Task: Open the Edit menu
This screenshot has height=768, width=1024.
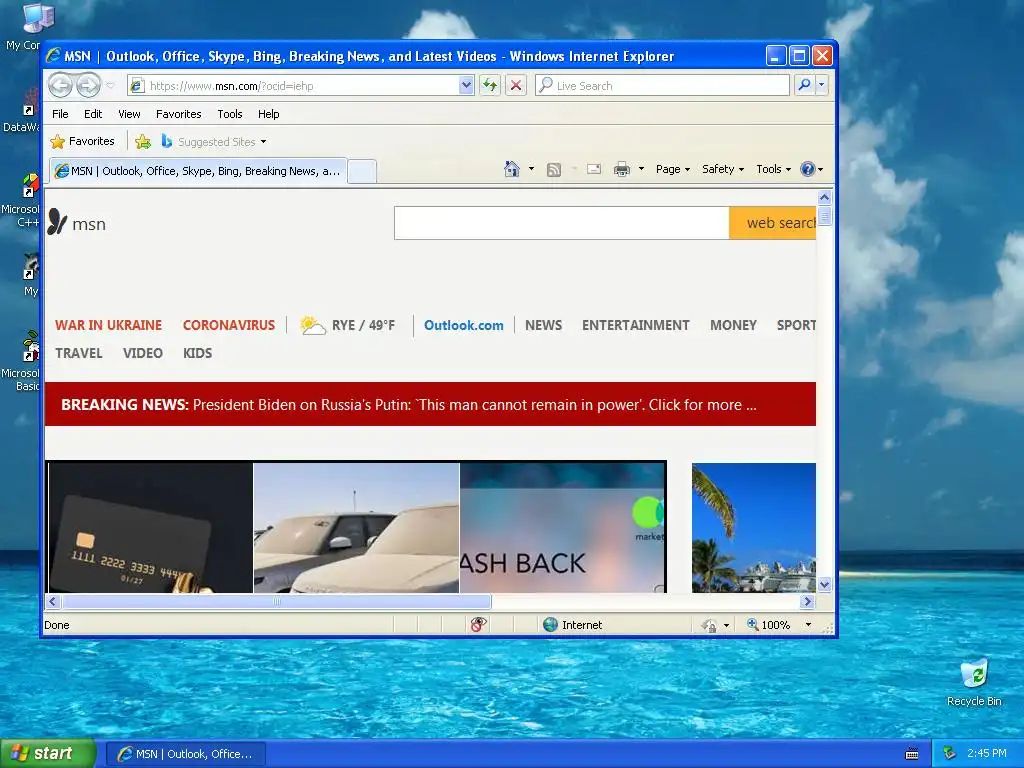Action: [93, 114]
